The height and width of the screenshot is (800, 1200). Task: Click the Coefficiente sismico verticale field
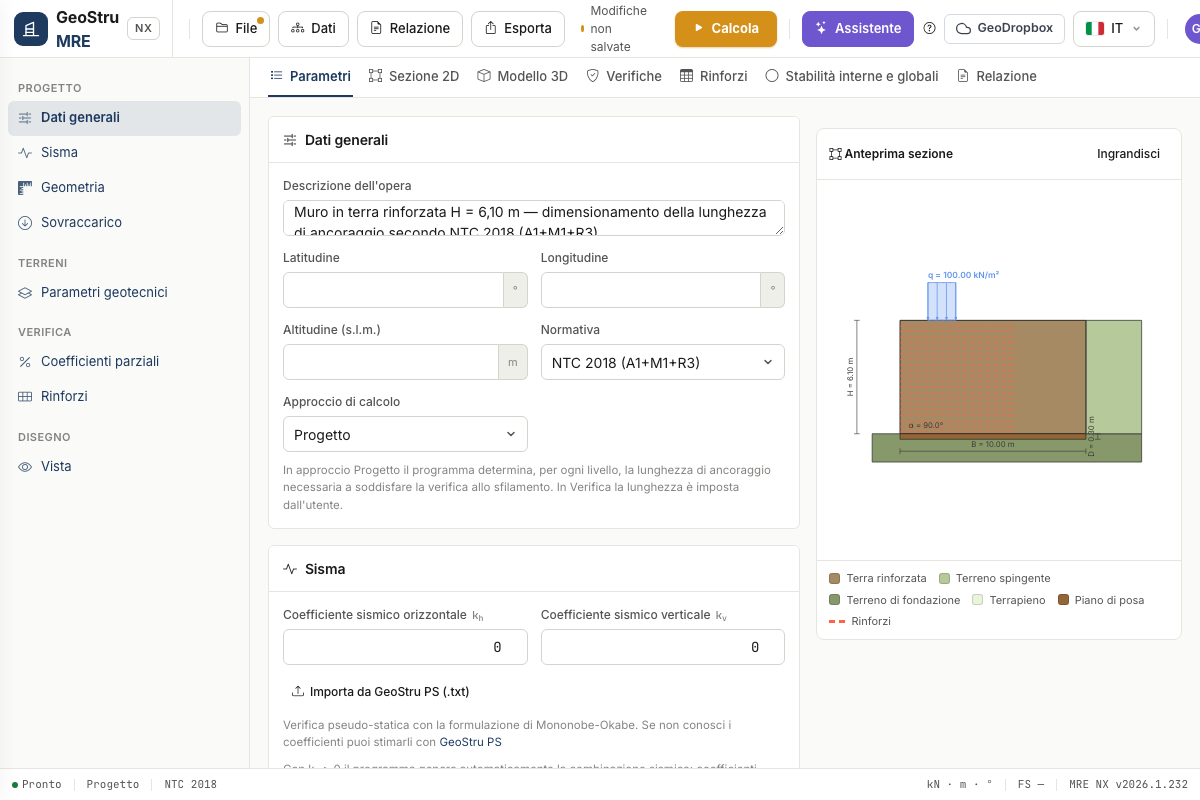tap(663, 647)
